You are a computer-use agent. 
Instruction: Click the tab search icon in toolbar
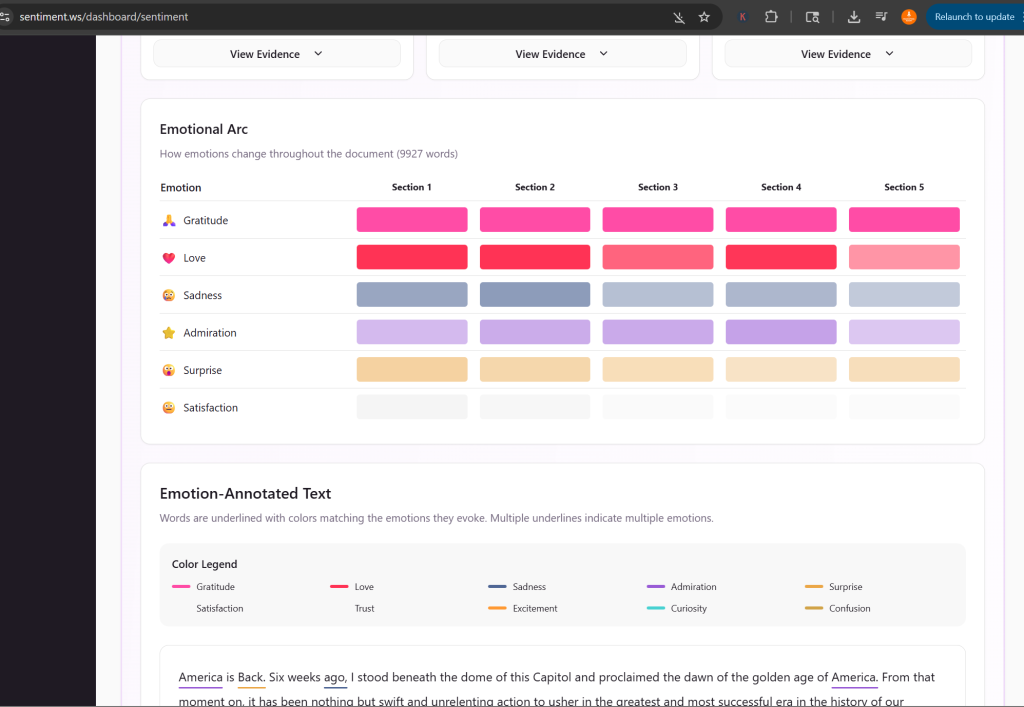pos(812,17)
